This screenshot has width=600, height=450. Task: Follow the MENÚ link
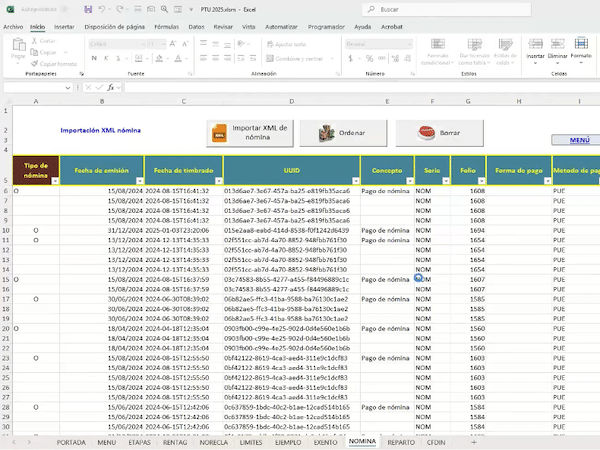coord(581,140)
